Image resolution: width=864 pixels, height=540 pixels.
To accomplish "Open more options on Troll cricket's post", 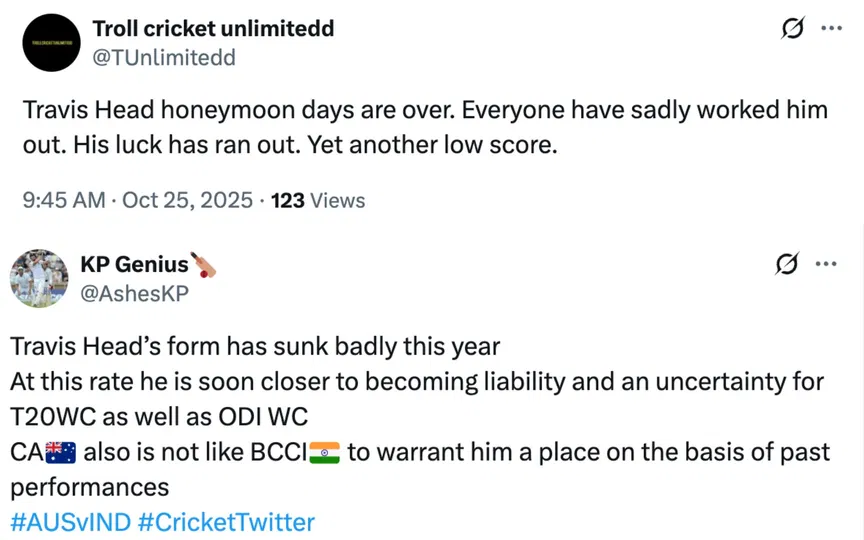I will pyautogui.click(x=831, y=29).
